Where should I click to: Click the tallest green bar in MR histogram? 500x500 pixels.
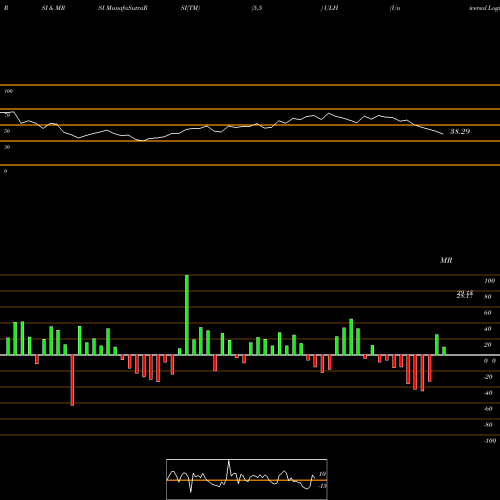tap(187, 315)
